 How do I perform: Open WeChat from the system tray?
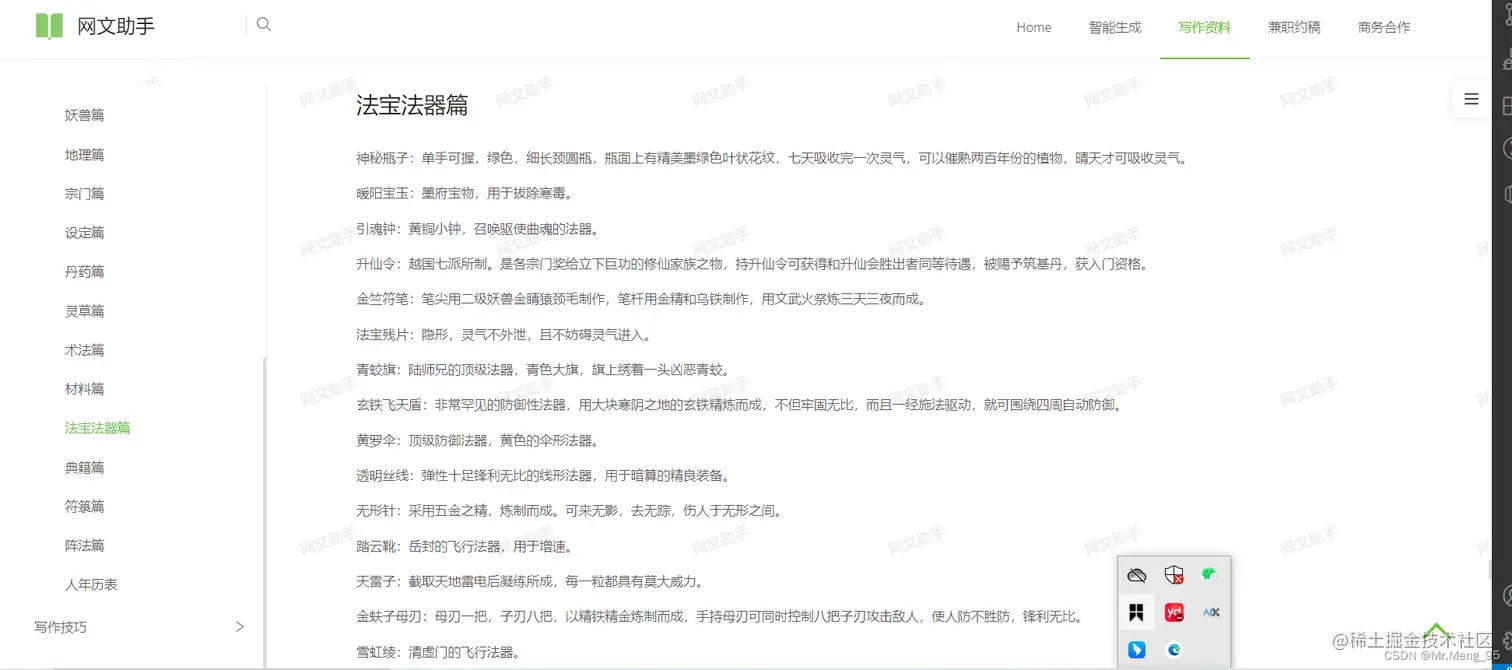pos(1210,574)
